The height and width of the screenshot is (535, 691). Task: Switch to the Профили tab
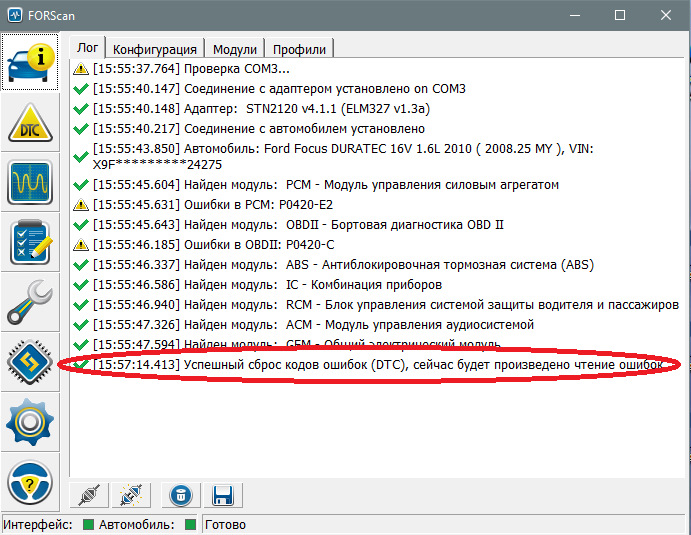(299, 49)
